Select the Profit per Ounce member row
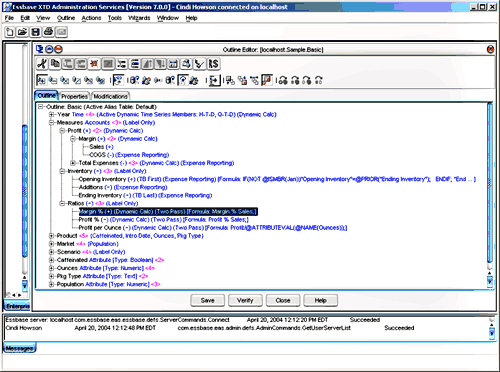The image size is (500, 372). (213, 228)
